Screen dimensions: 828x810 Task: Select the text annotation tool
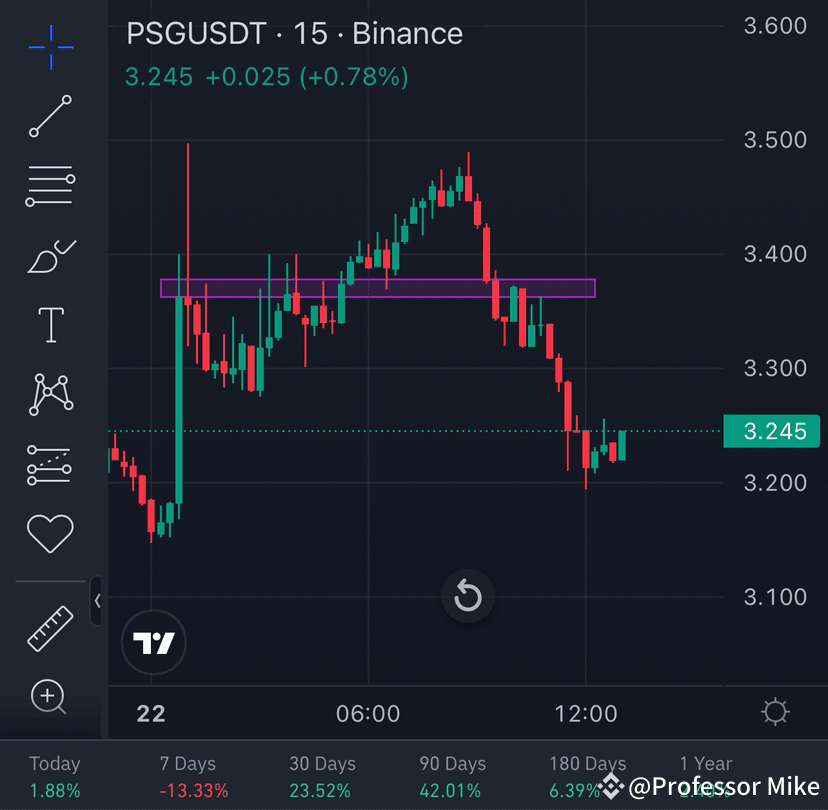pos(50,323)
